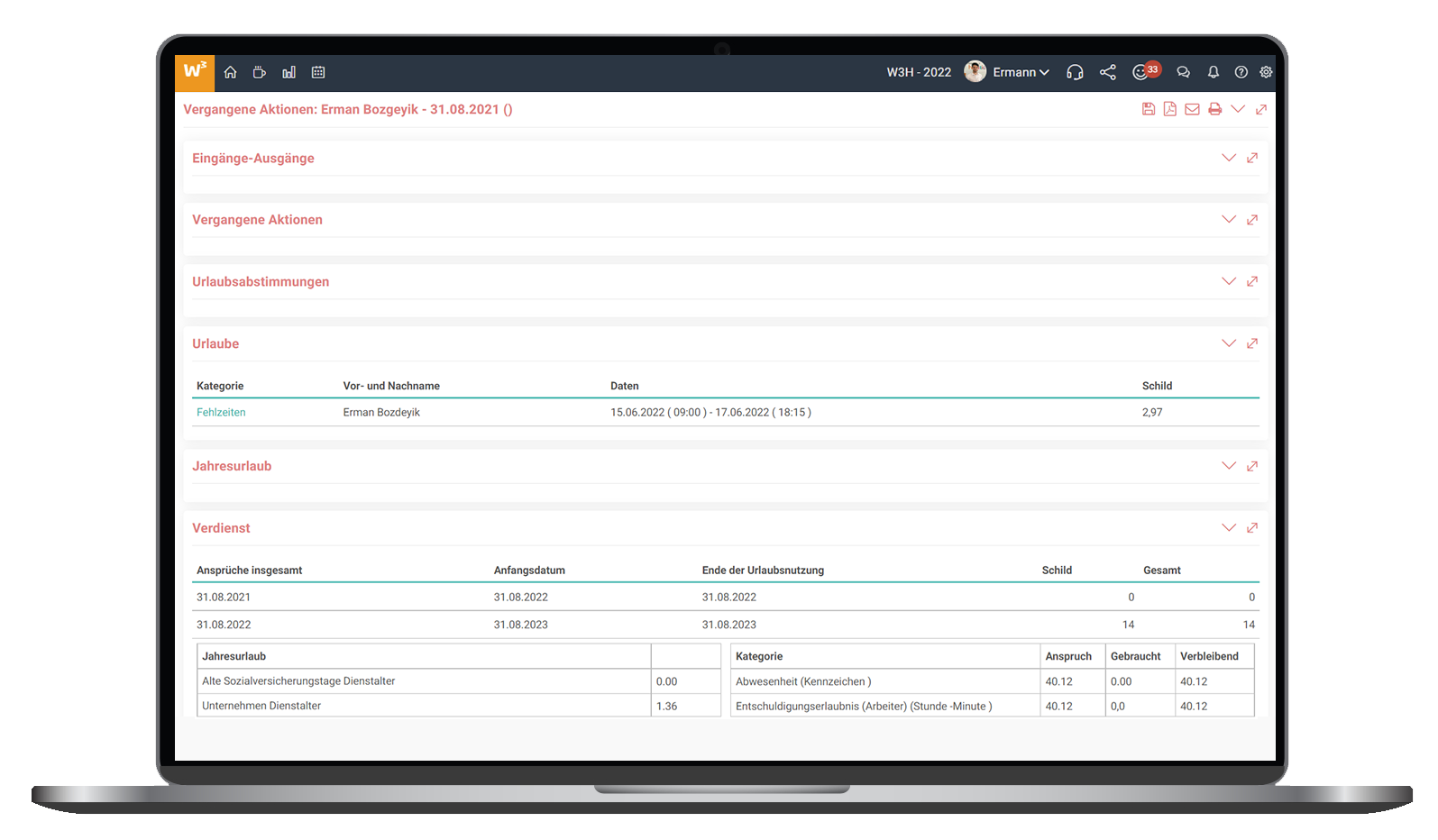The image size is (1438, 840).
Task: Open the help question mark icon
Action: pos(1241,72)
